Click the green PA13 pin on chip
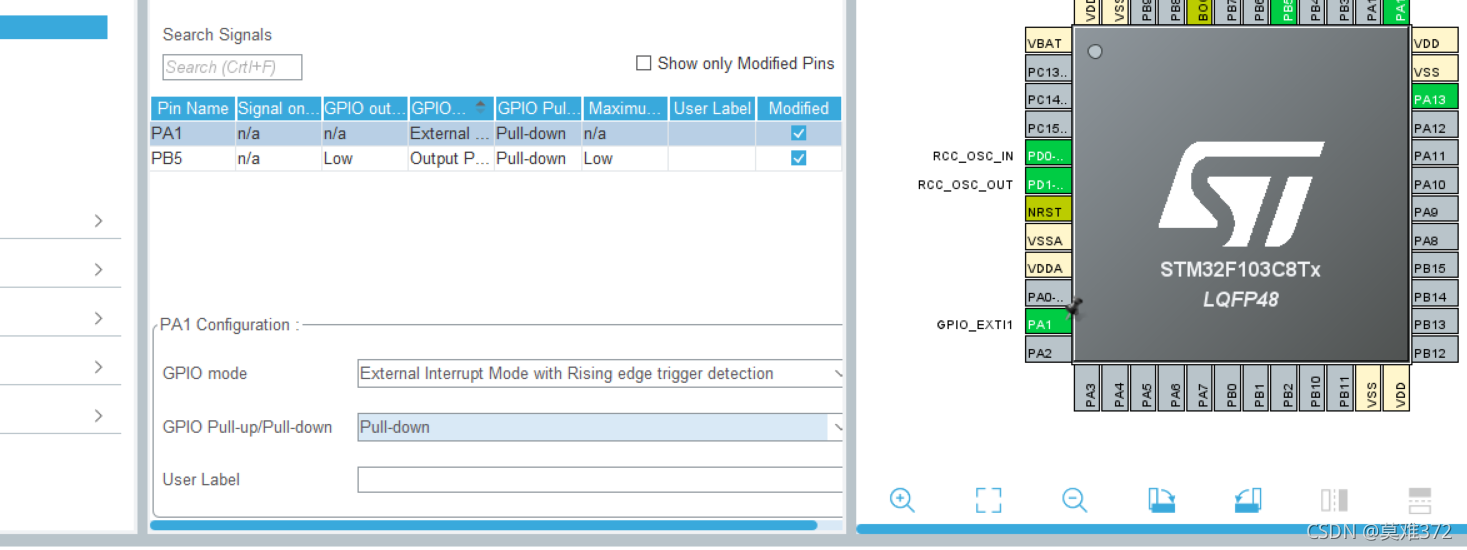This screenshot has width=1467, height=550. click(x=1434, y=99)
